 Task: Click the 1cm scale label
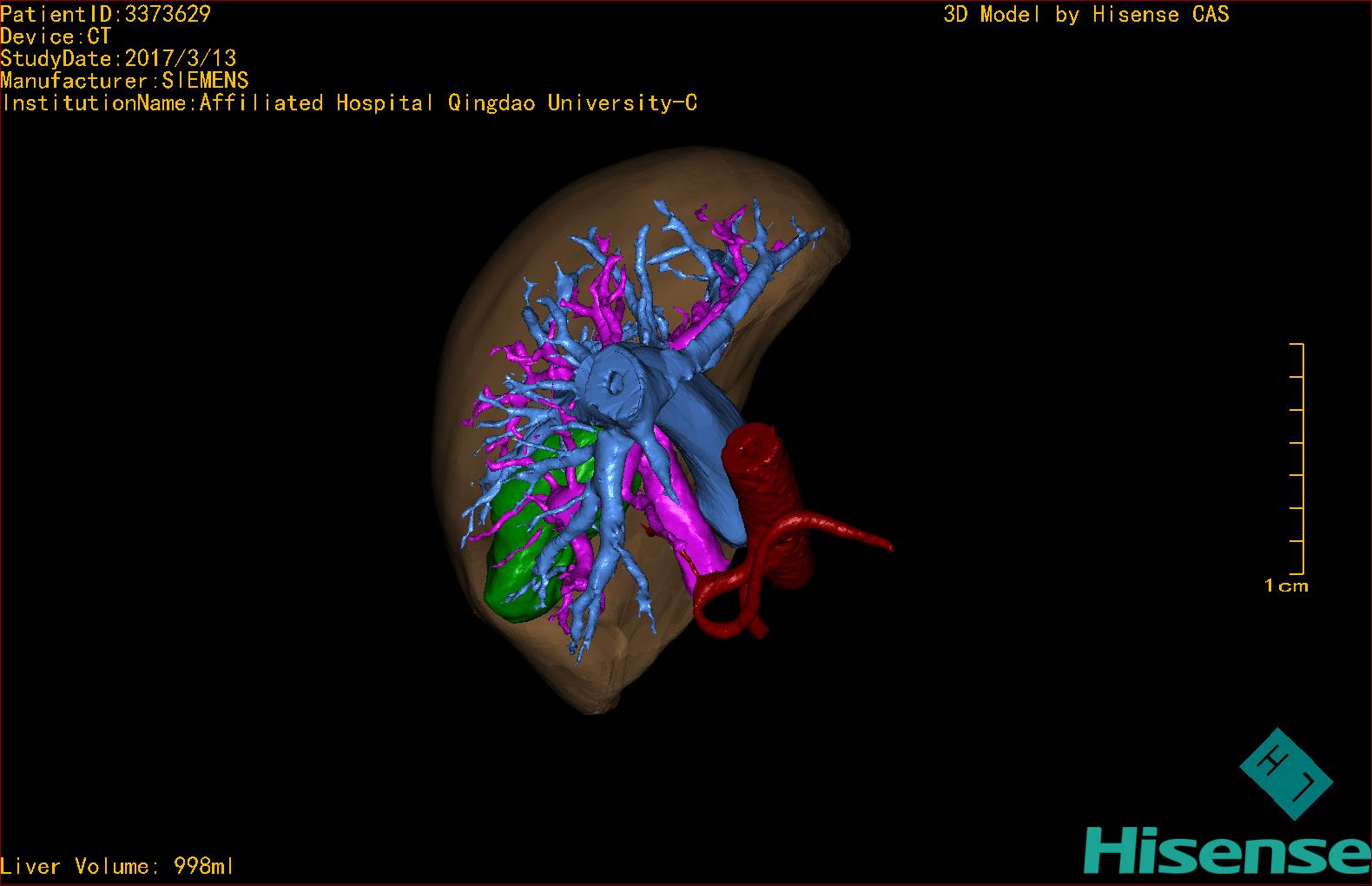(1286, 585)
